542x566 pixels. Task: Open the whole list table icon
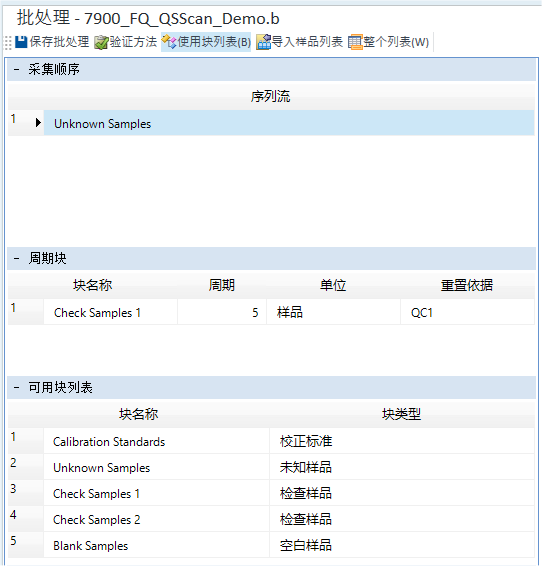click(x=355, y=42)
